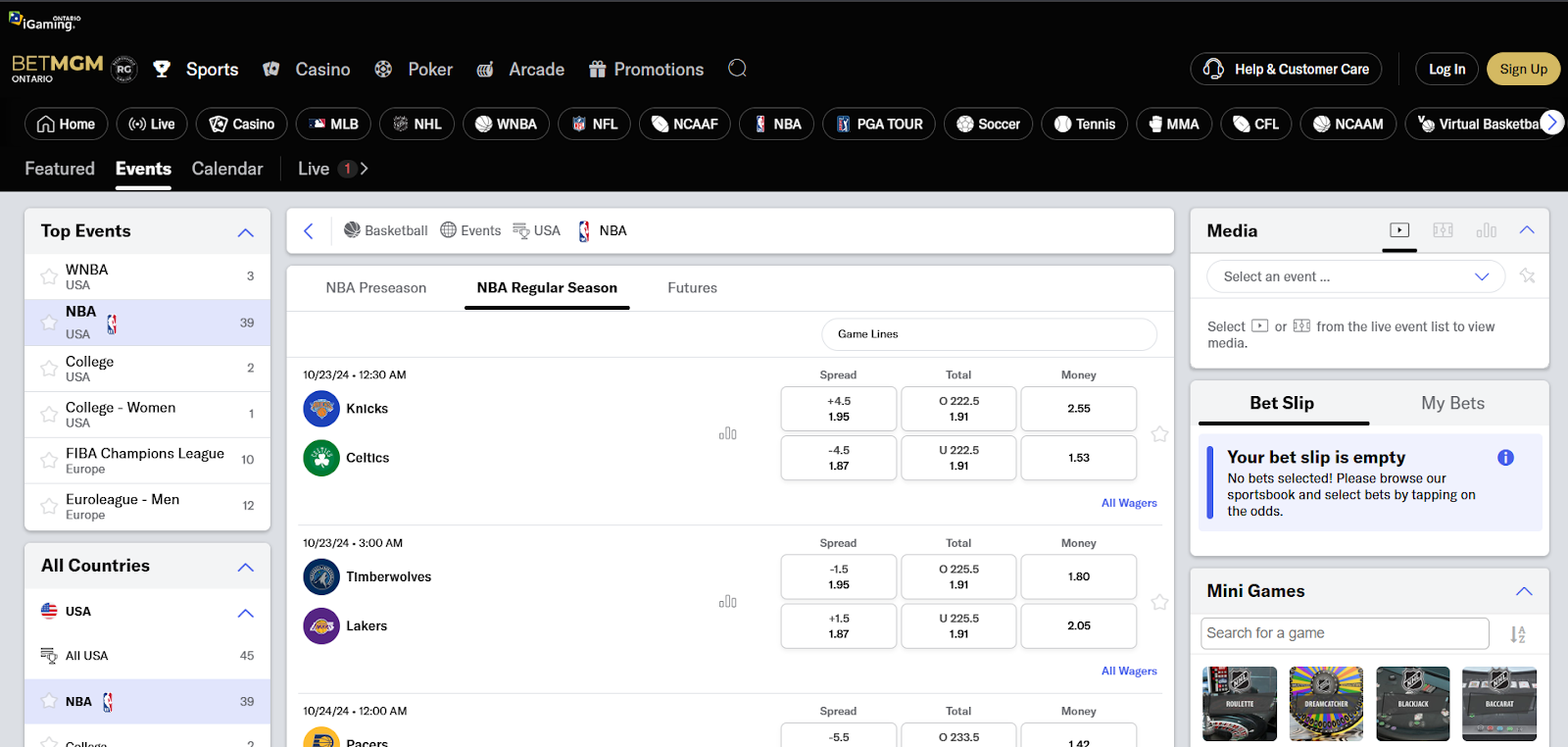Screen dimensions: 1568x747
Task: Collapse the Top Events panel
Action: (245, 232)
